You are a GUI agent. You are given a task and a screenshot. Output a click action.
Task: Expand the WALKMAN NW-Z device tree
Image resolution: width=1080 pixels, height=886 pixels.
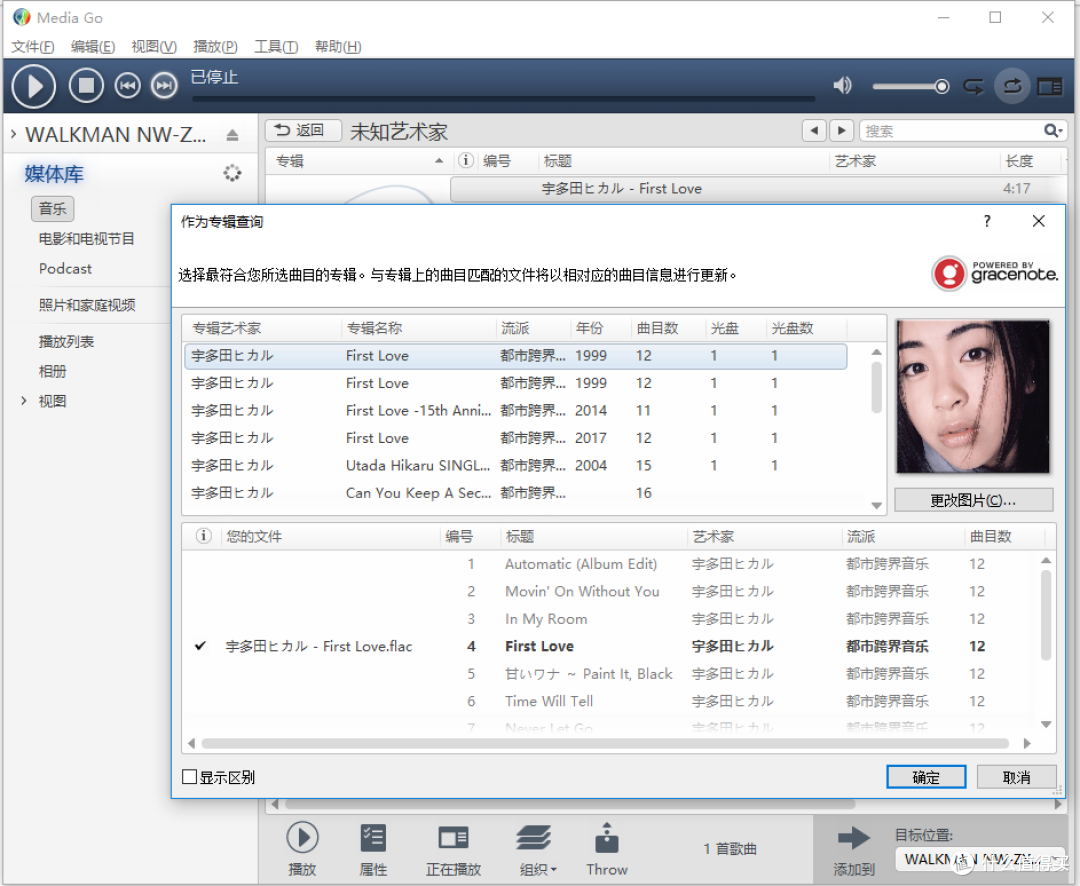[x=13, y=134]
